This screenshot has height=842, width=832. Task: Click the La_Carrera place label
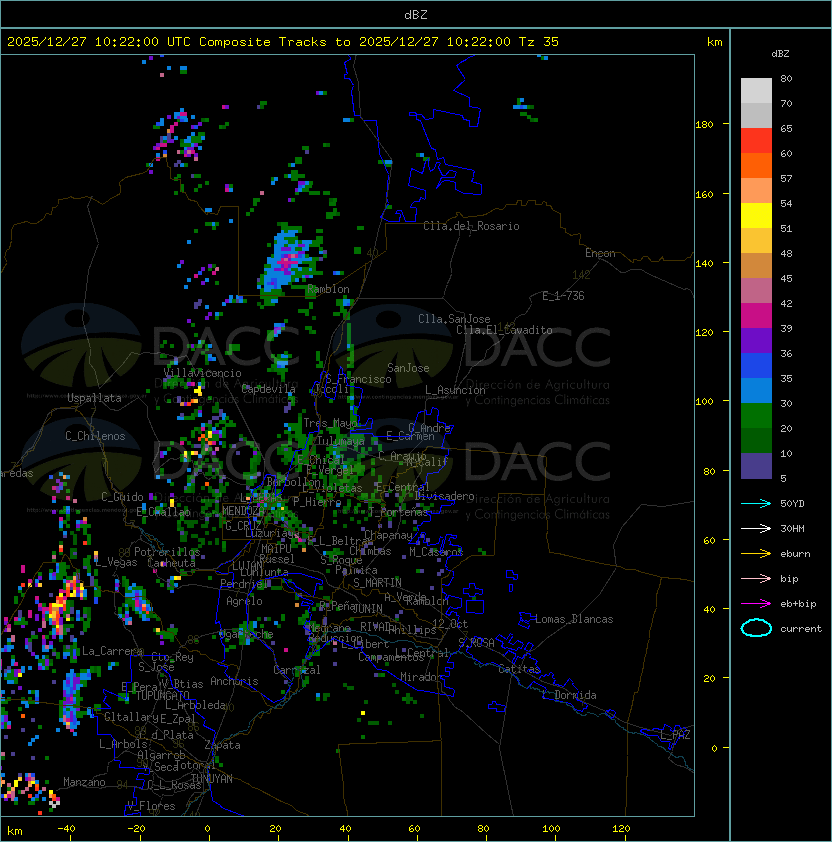coord(112,651)
